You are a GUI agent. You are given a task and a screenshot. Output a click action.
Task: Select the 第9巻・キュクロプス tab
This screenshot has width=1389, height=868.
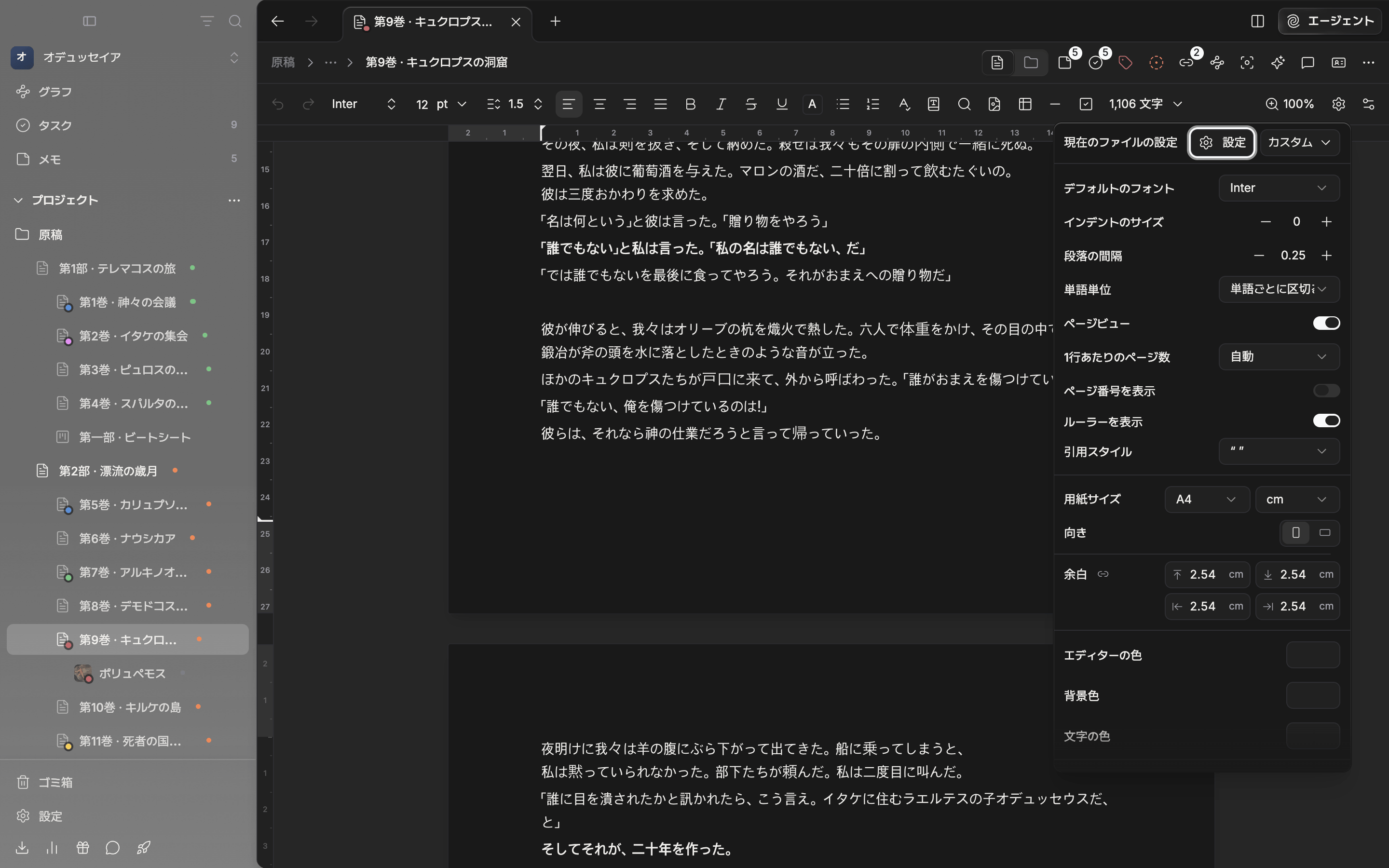coord(437,22)
